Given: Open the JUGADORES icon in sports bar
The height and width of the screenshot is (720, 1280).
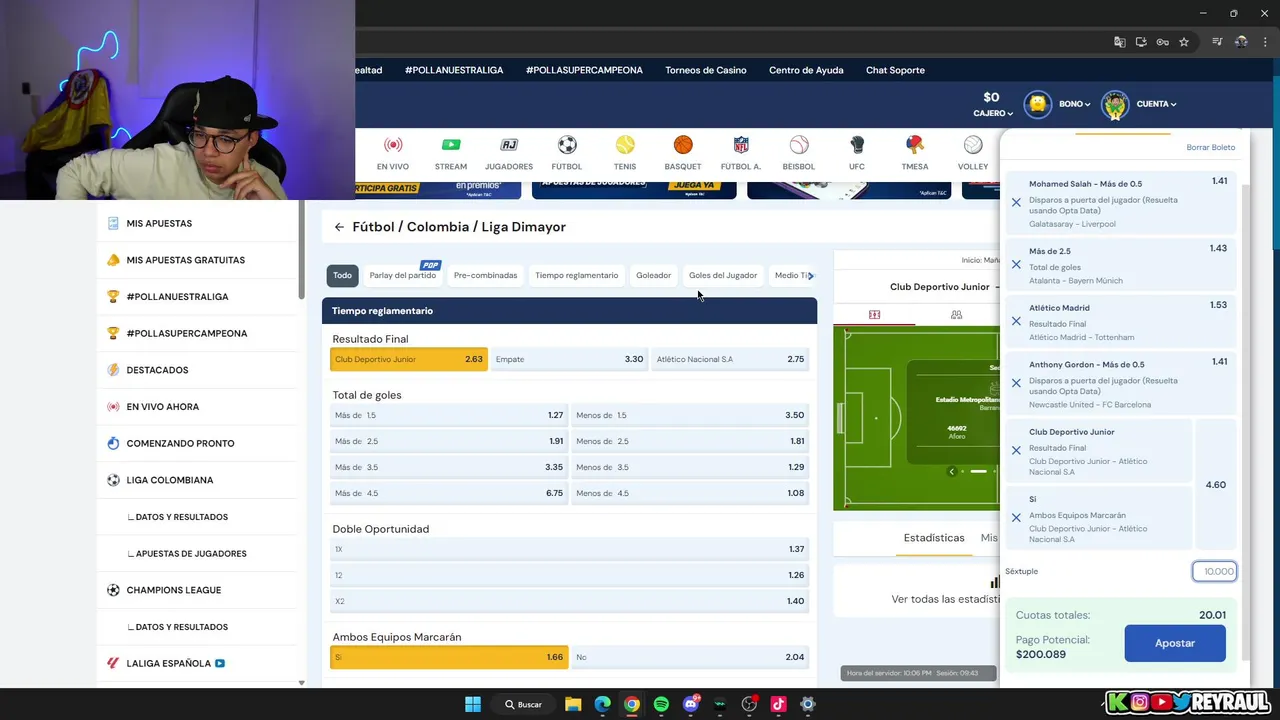Looking at the screenshot, I should [509, 145].
